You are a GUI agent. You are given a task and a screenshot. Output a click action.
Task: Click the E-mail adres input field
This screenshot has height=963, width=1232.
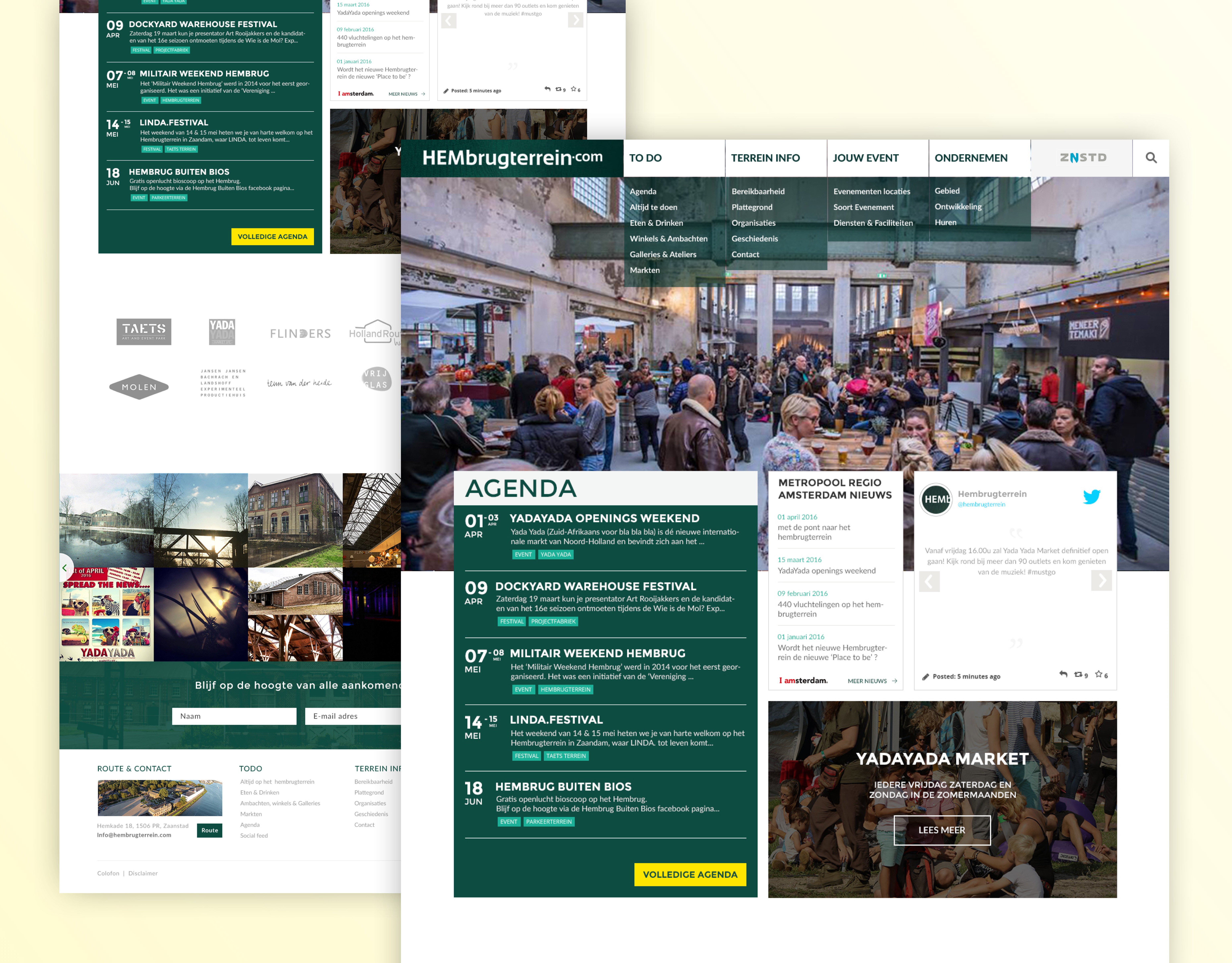click(354, 716)
